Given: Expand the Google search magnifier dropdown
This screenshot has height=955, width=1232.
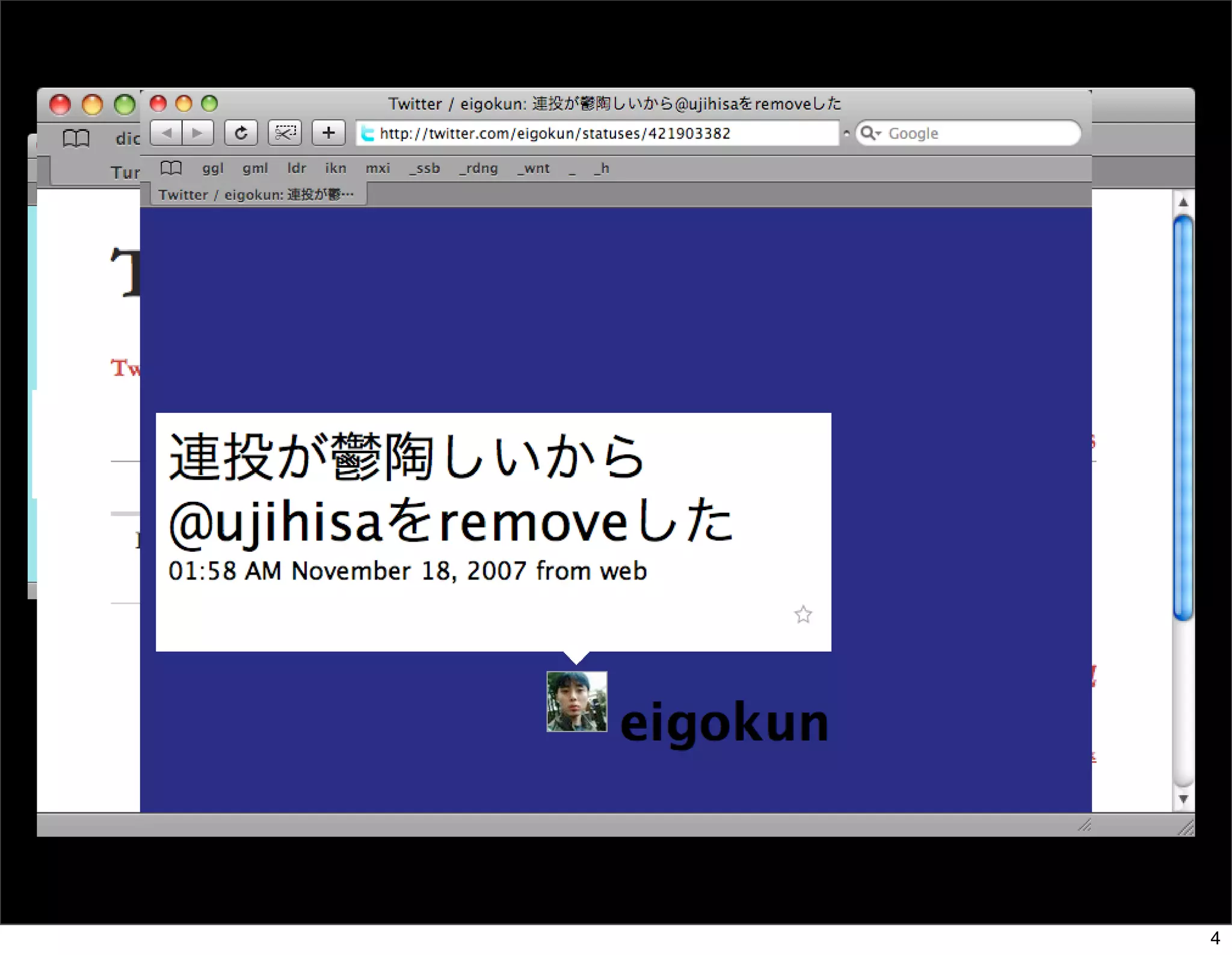Looking at the screenshot, I should [x=870, y=133].
